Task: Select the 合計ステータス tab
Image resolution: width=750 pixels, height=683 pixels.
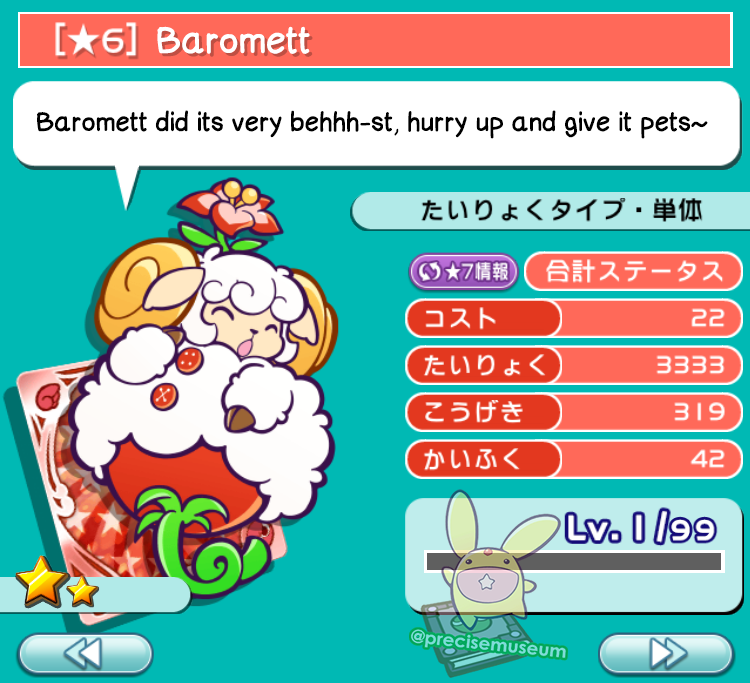Action: pyautogui.click(x=633, y=271)
